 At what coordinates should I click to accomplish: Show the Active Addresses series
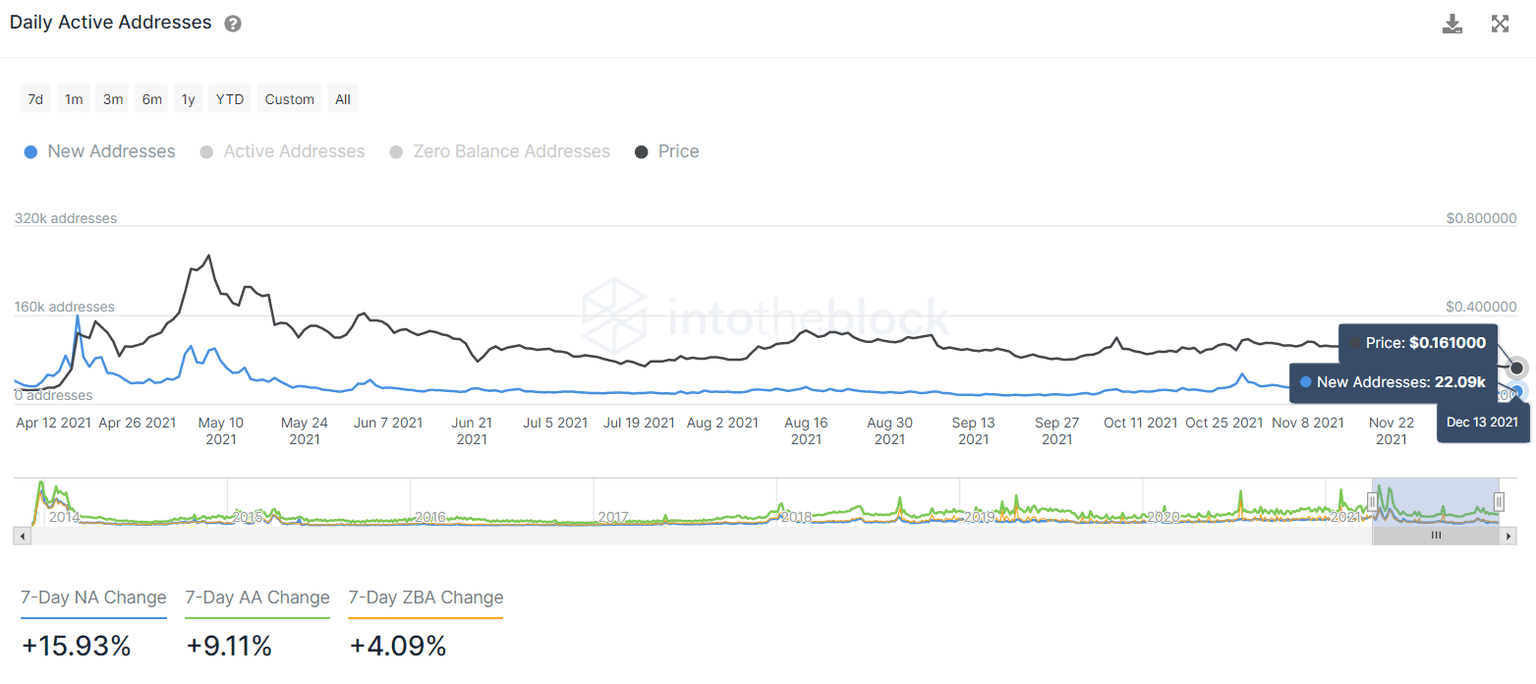click(282, 152)
